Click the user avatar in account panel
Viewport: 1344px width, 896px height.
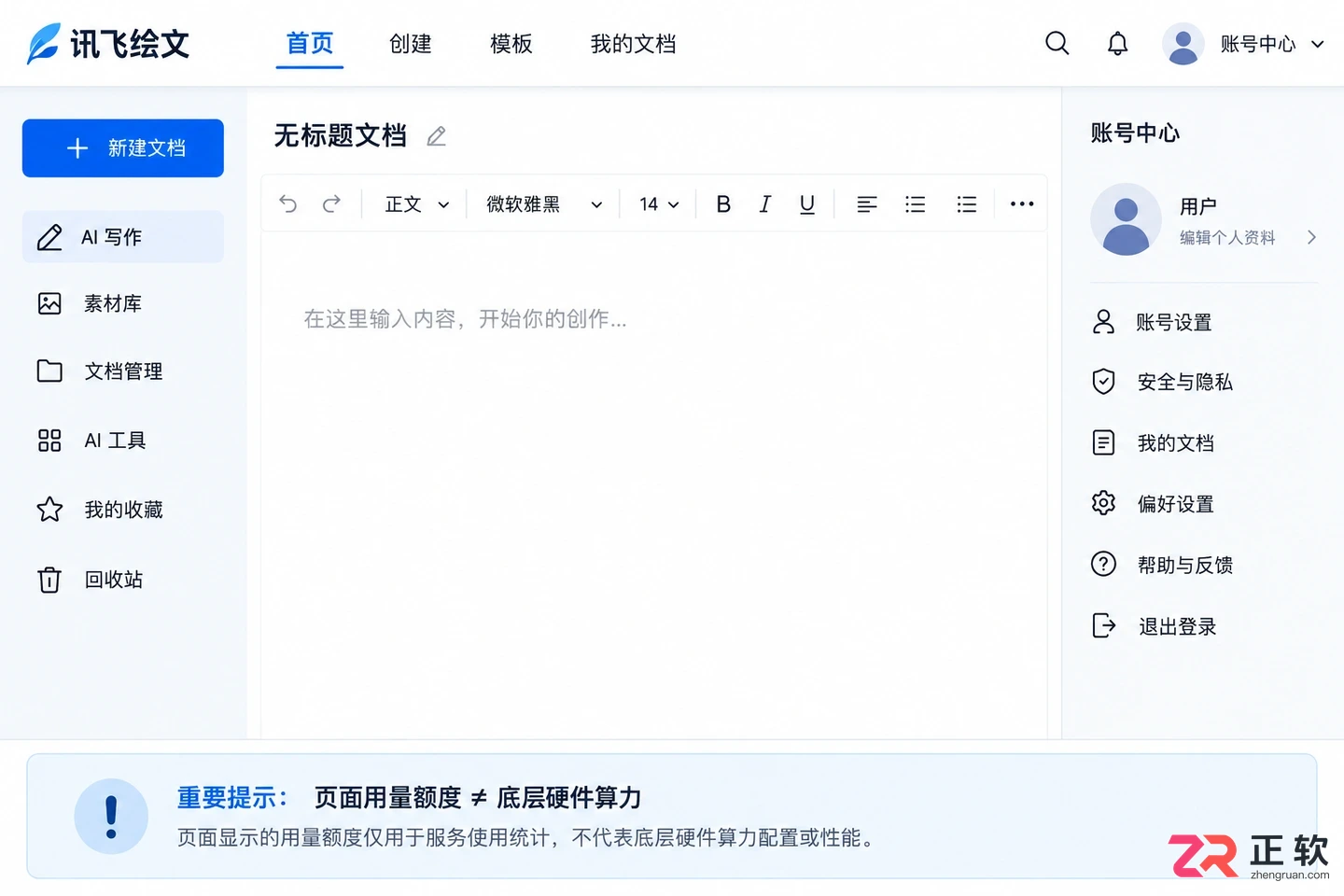[x=1126, y=219]
